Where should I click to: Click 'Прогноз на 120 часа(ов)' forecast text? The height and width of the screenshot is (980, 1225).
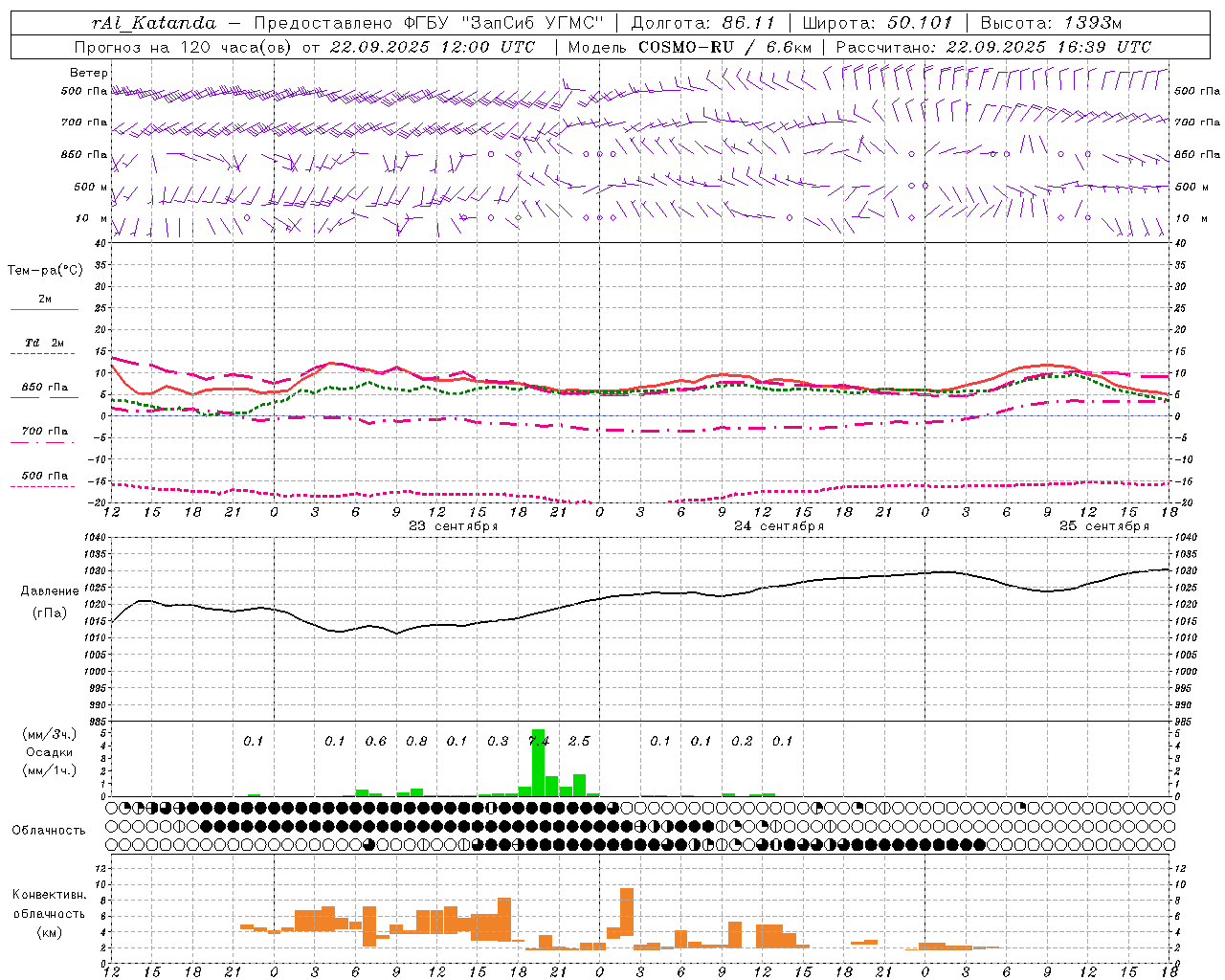click(184, 47)
